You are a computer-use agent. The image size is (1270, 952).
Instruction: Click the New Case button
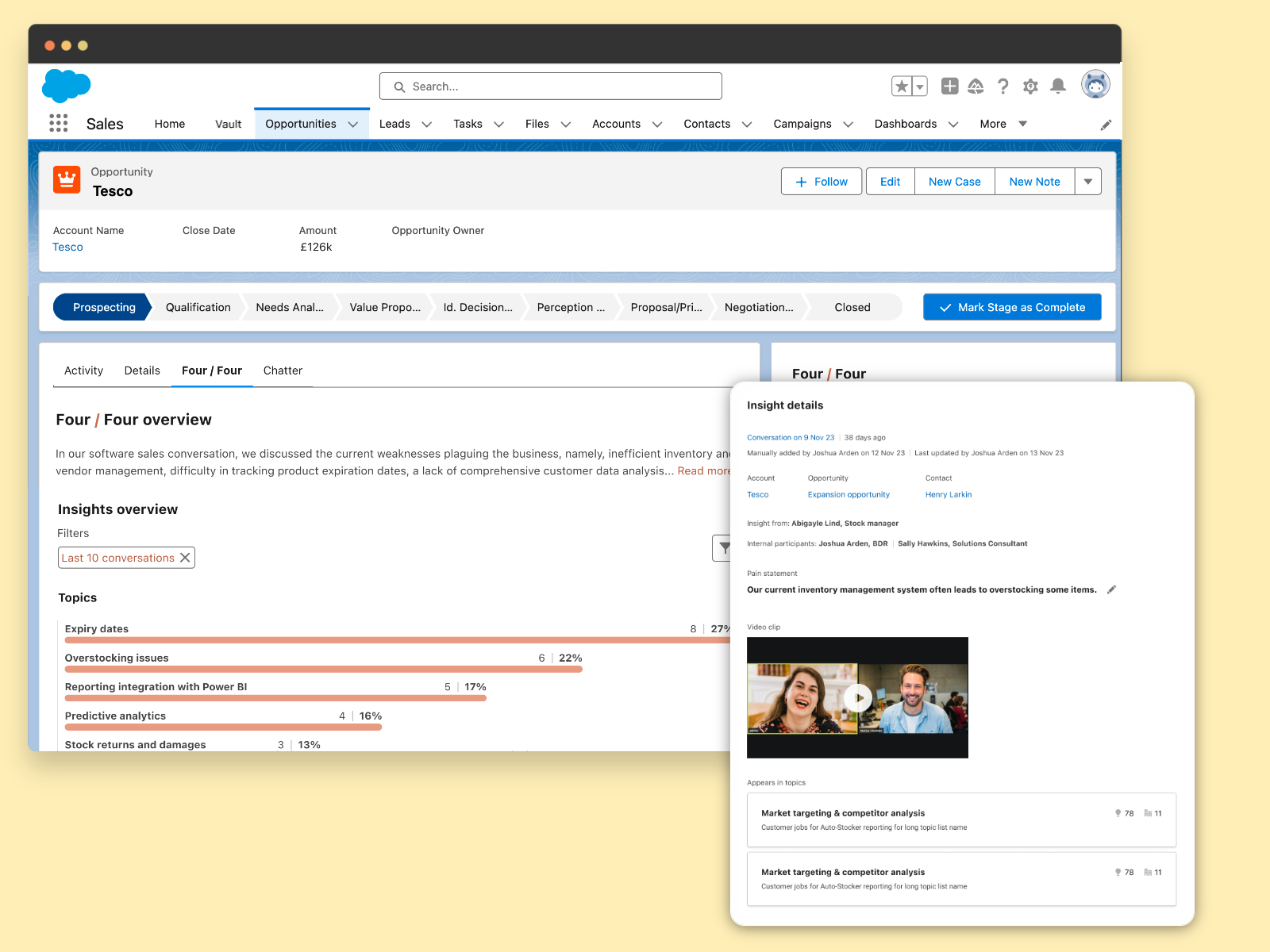click(955, 182)
